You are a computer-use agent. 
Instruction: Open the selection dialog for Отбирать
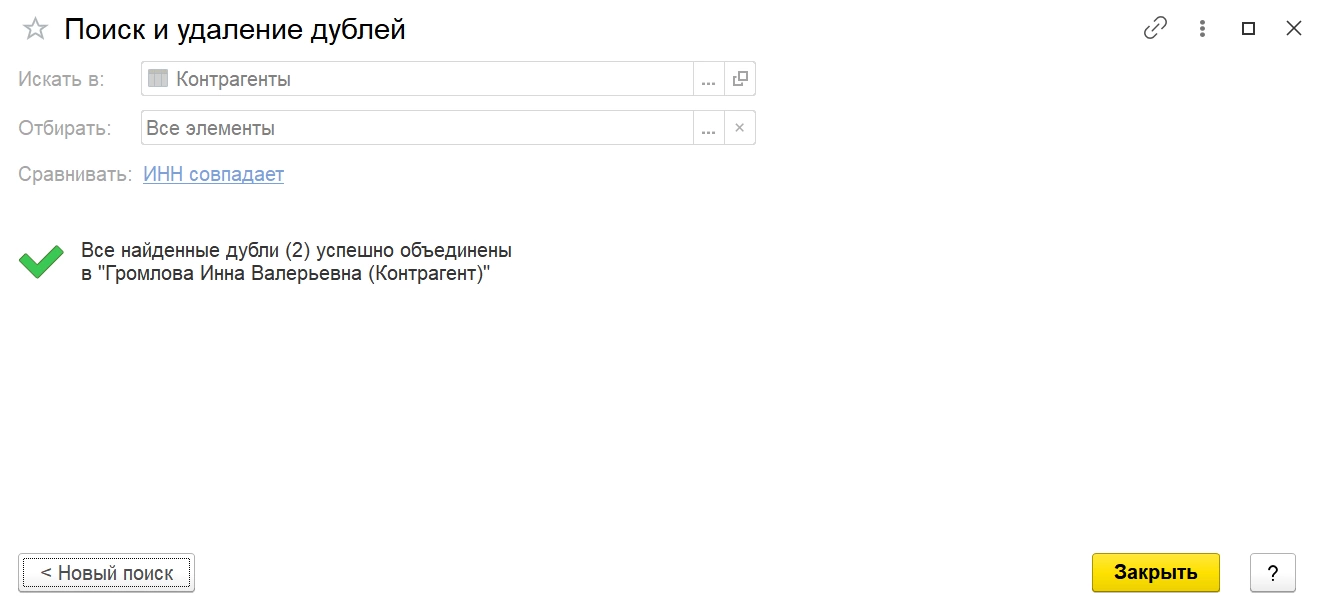tap(708, 128)
